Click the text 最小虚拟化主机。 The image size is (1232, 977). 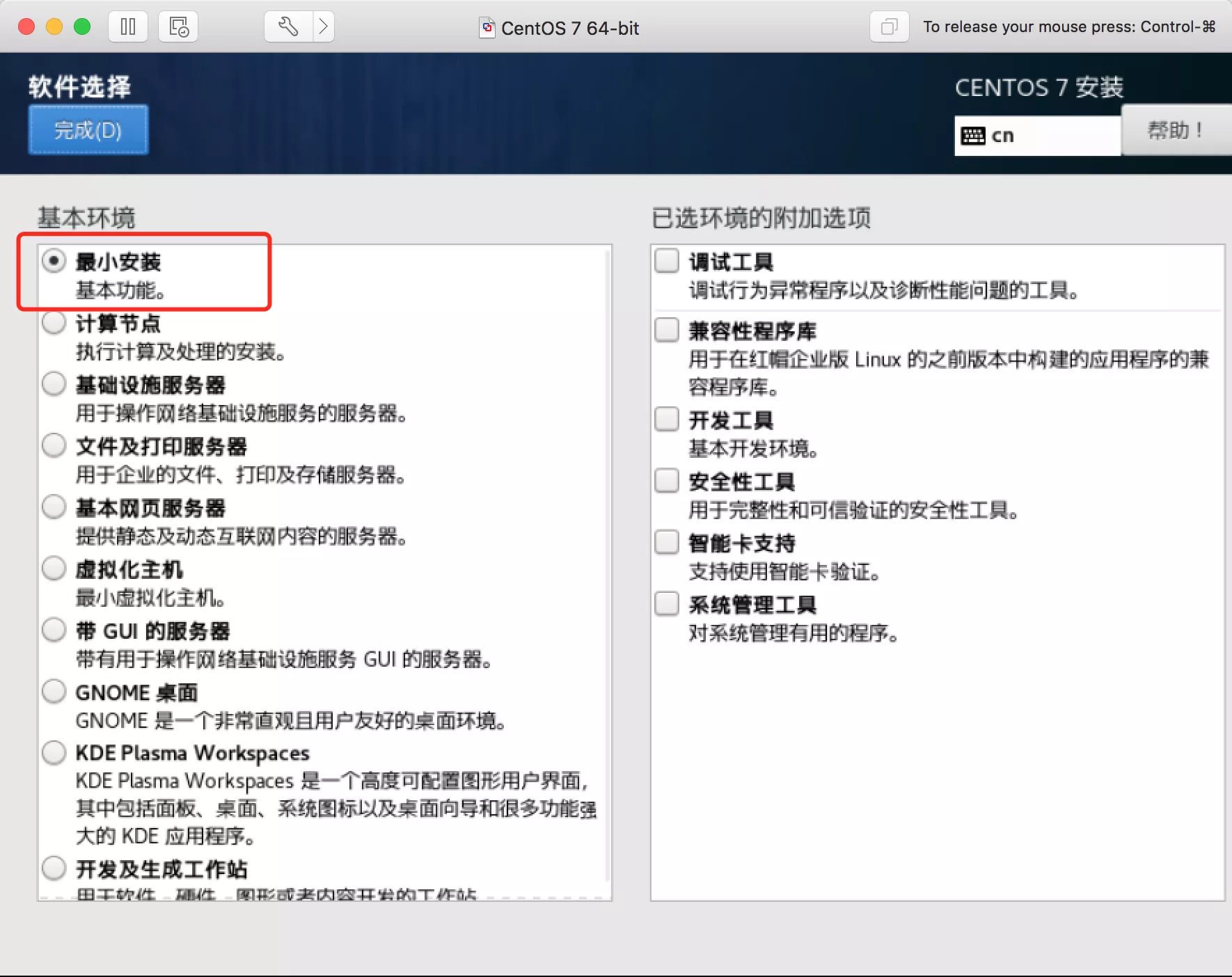point(151,598)
